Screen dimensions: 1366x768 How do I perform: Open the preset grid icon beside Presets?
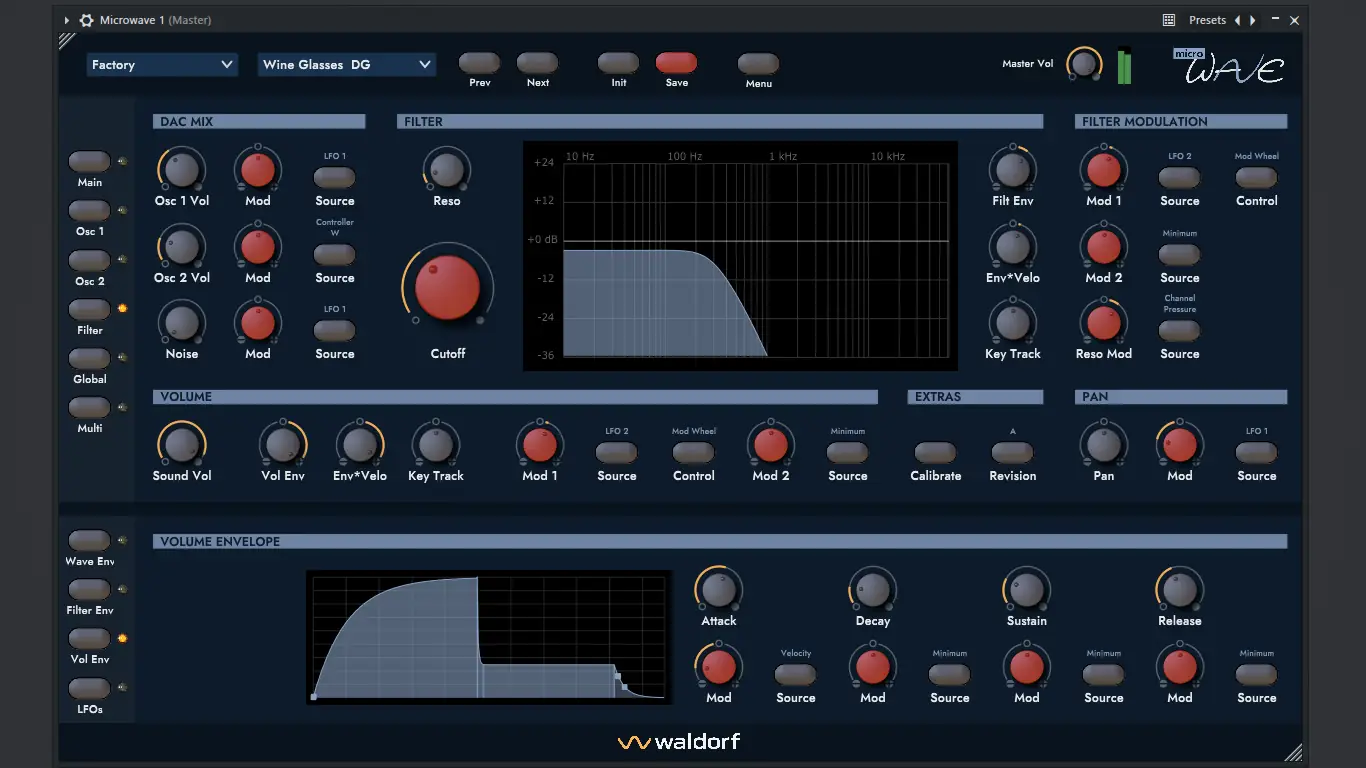tap(1169, 20)
